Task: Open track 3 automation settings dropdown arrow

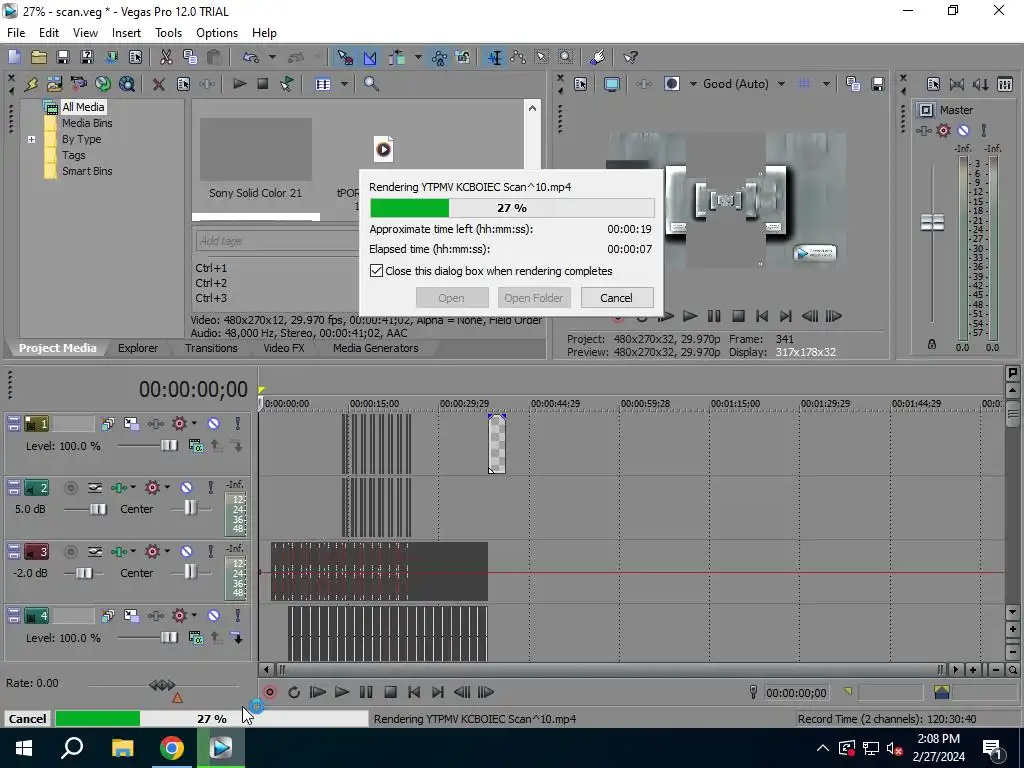Action: (x=167, y=552)
